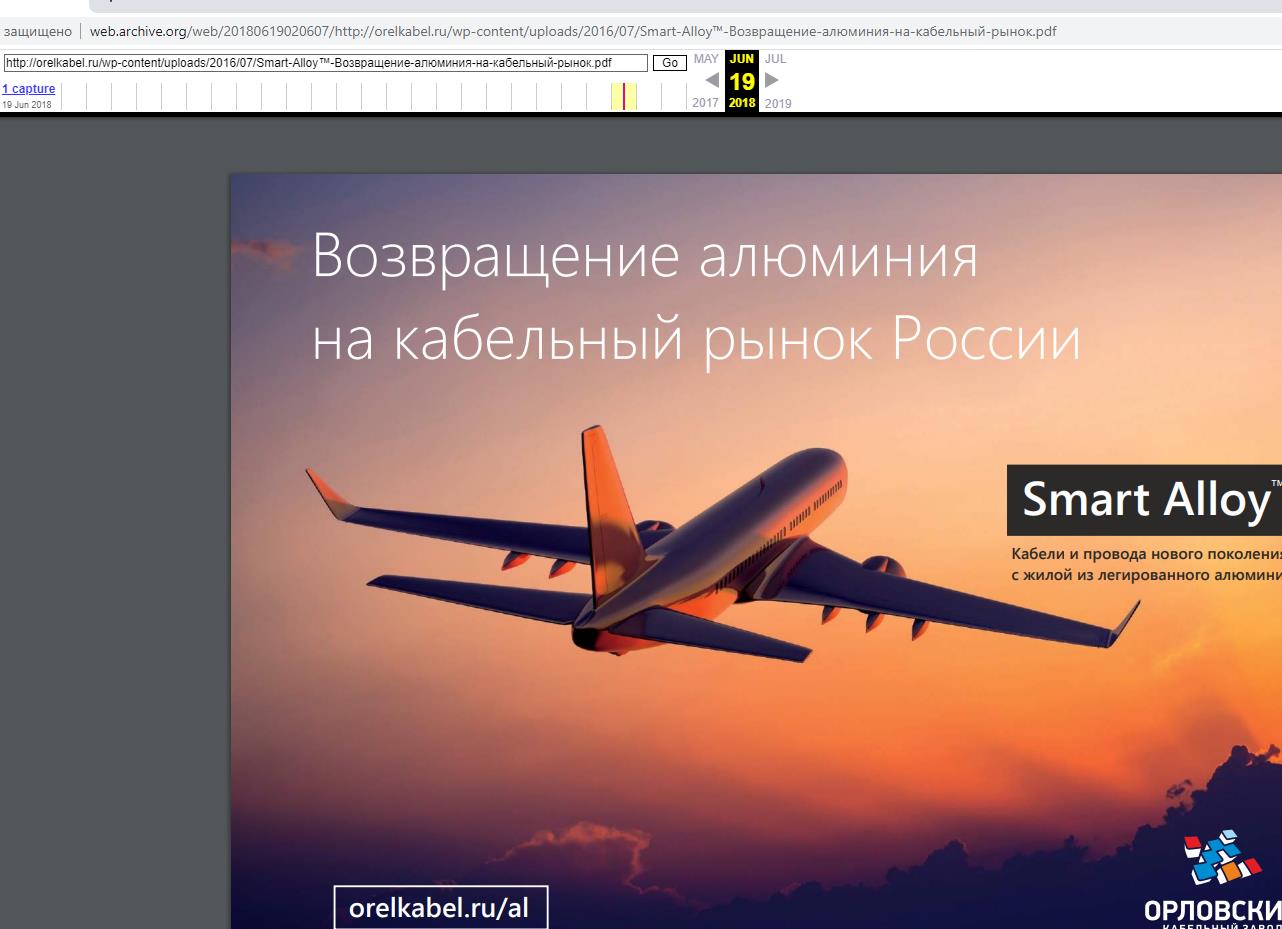Image resolution: width=1282 pixels, height=929 pixels.
Task: Click the "19 Jun 2018" capture date text
Action: (27, 105)
